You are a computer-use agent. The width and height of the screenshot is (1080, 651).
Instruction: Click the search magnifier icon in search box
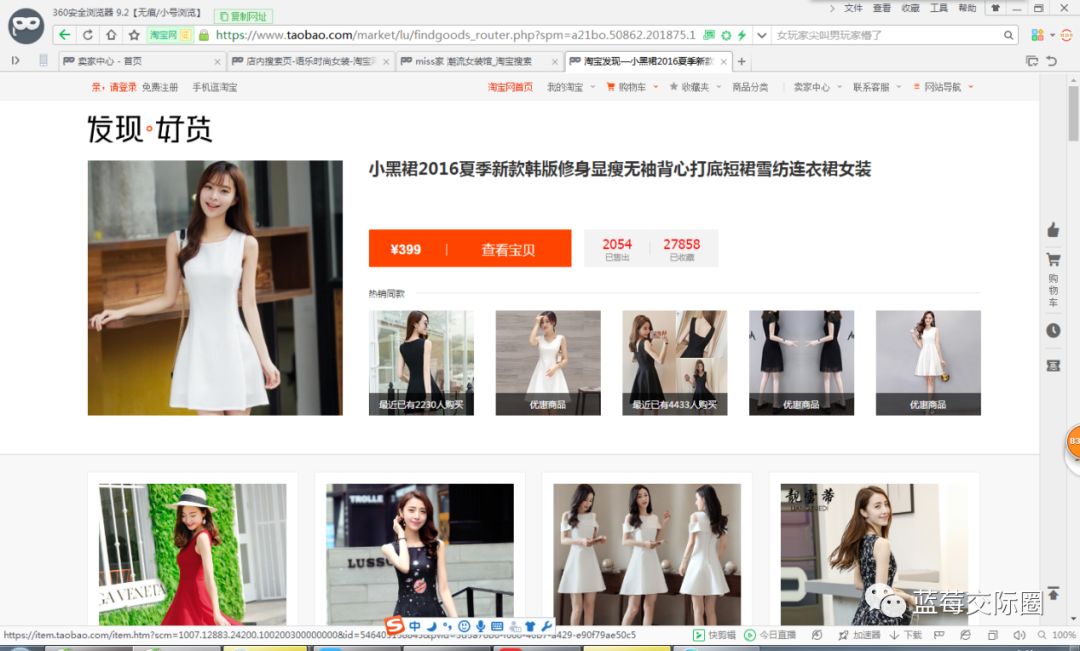[1008, 35]
